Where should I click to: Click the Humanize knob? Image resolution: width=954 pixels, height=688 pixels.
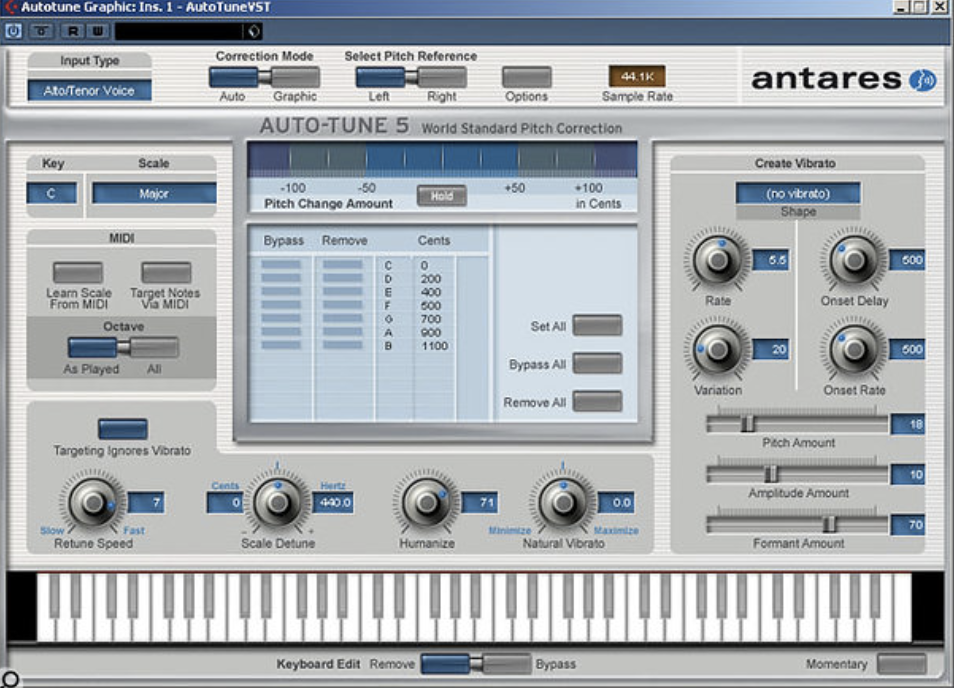(427, 502)
